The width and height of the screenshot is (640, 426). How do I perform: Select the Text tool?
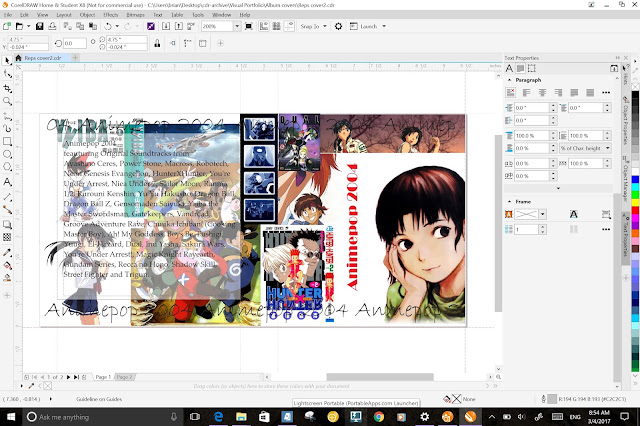tap(7, 182)
